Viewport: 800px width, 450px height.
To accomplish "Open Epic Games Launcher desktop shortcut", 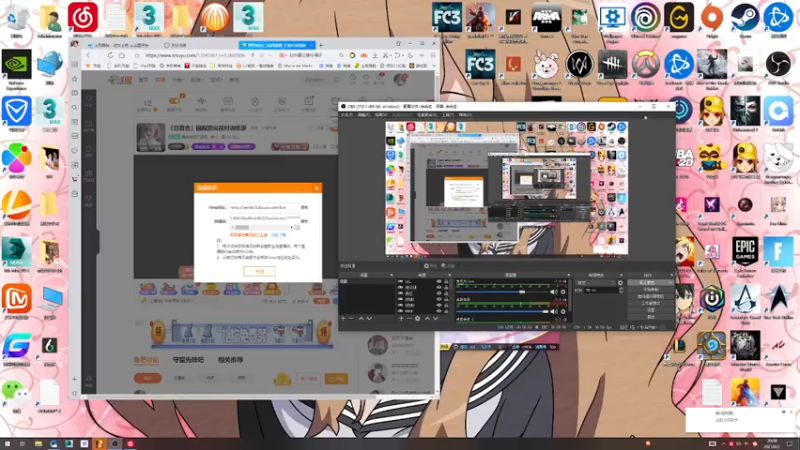I will pos(745,255).
